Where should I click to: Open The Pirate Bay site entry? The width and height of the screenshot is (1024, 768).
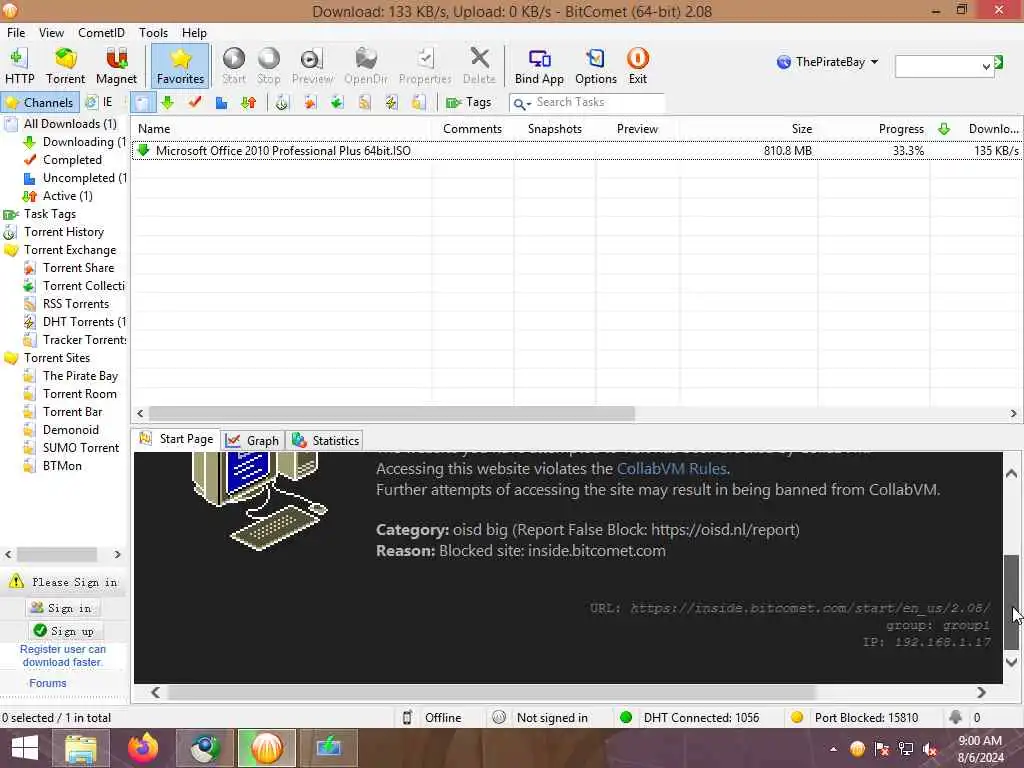click(80, 376)
